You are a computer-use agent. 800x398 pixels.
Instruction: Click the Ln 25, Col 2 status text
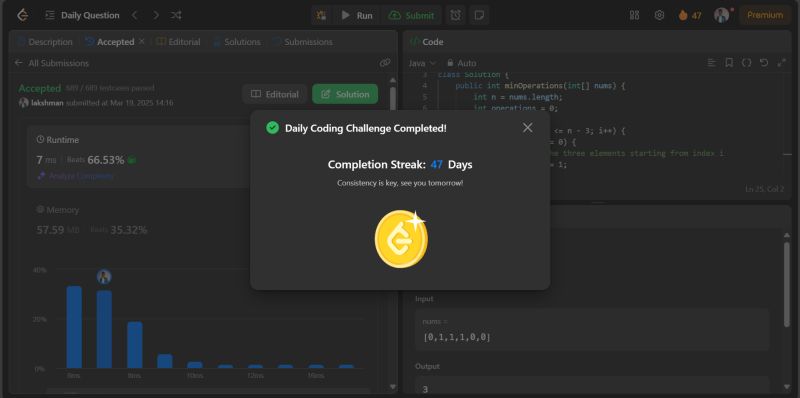click(x=764, y=189)
